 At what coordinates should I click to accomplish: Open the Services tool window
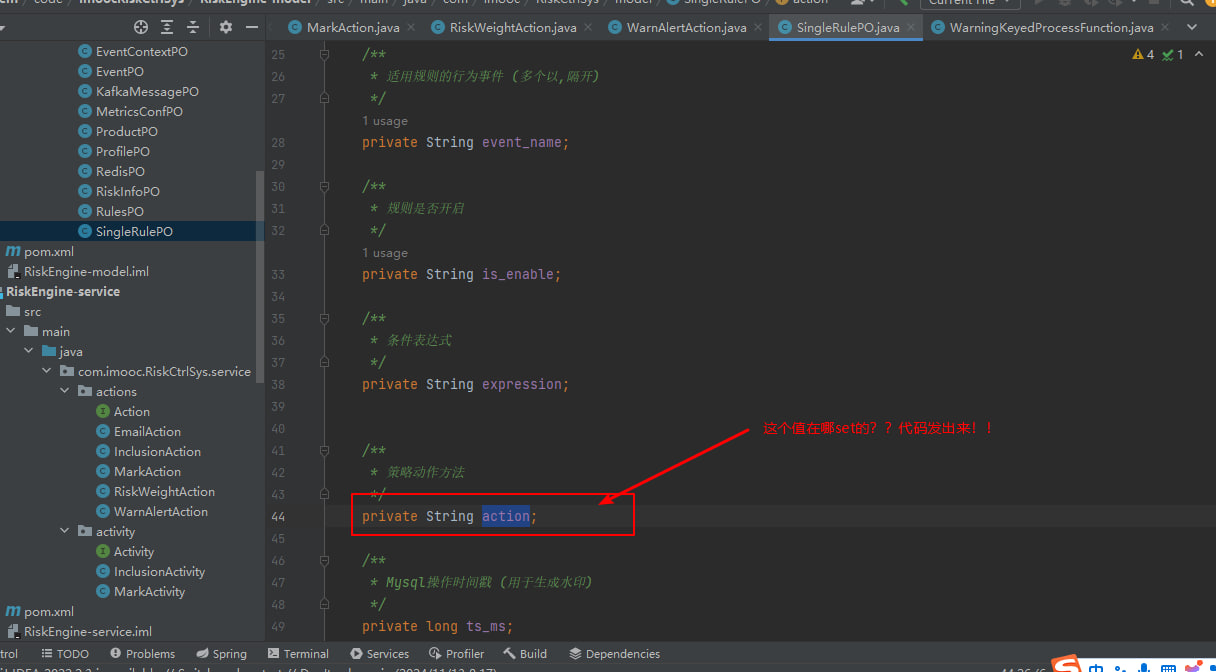[379, 653]
